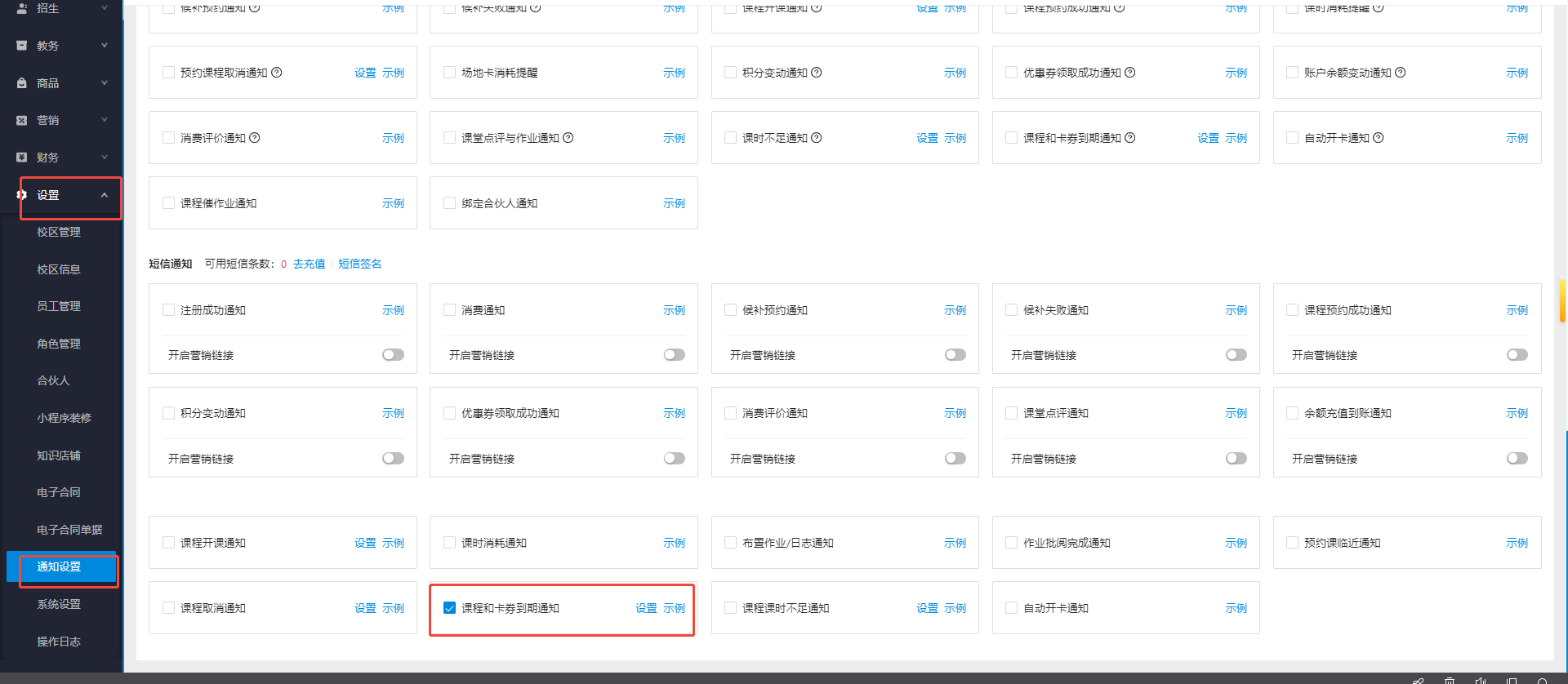This screenshot has width=1568, height=684.
Task: Click question-mark icon next to 课程和卡券到期通知
Action: (x=1130, y=138)
